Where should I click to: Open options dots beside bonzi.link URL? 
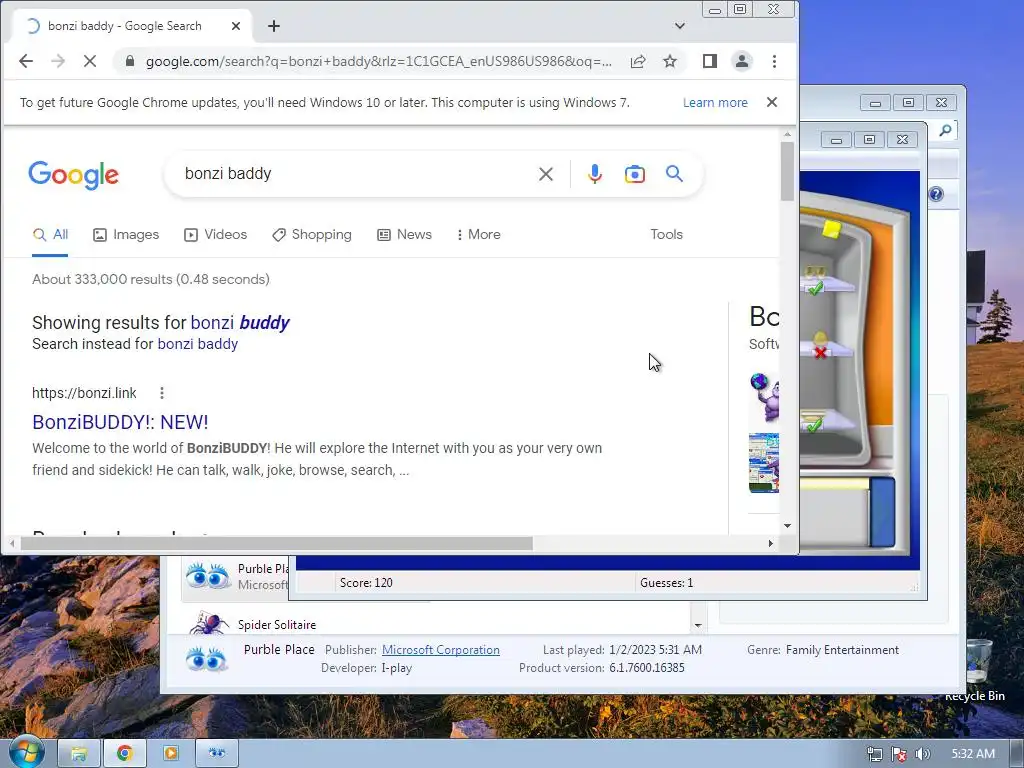pos(162,393)
